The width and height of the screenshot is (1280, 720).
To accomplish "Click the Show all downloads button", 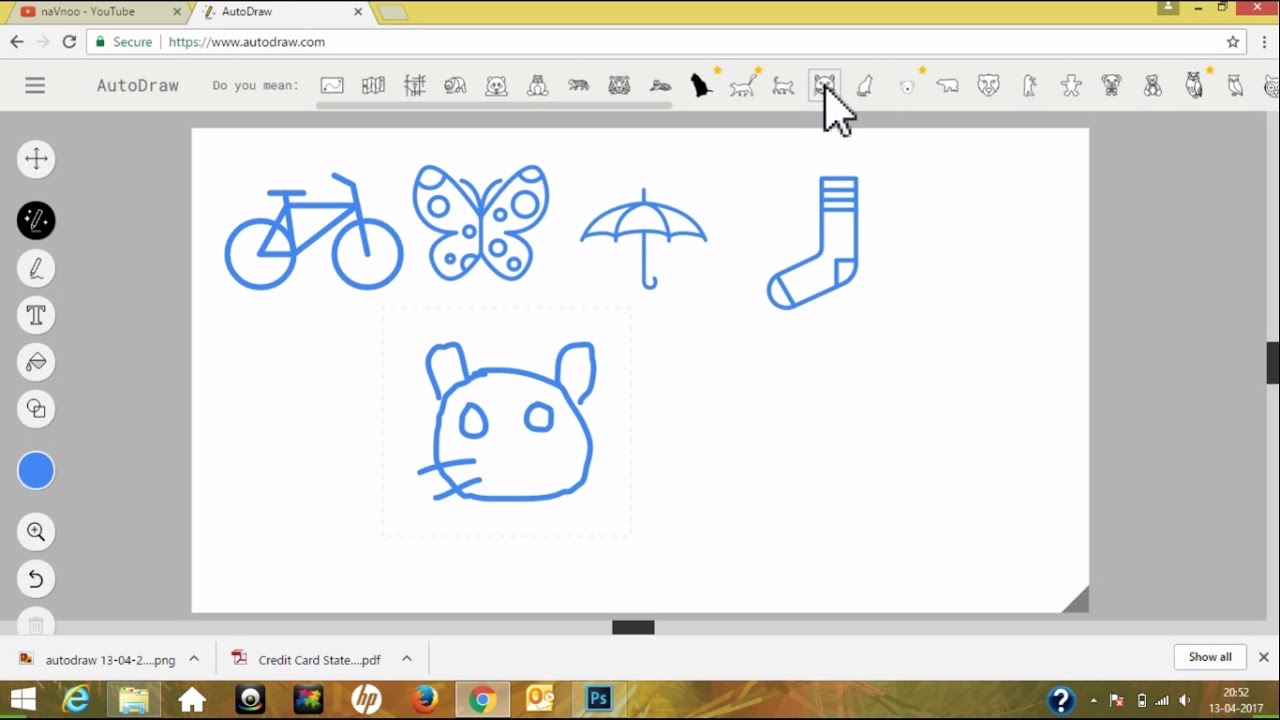I will 1210,657.
